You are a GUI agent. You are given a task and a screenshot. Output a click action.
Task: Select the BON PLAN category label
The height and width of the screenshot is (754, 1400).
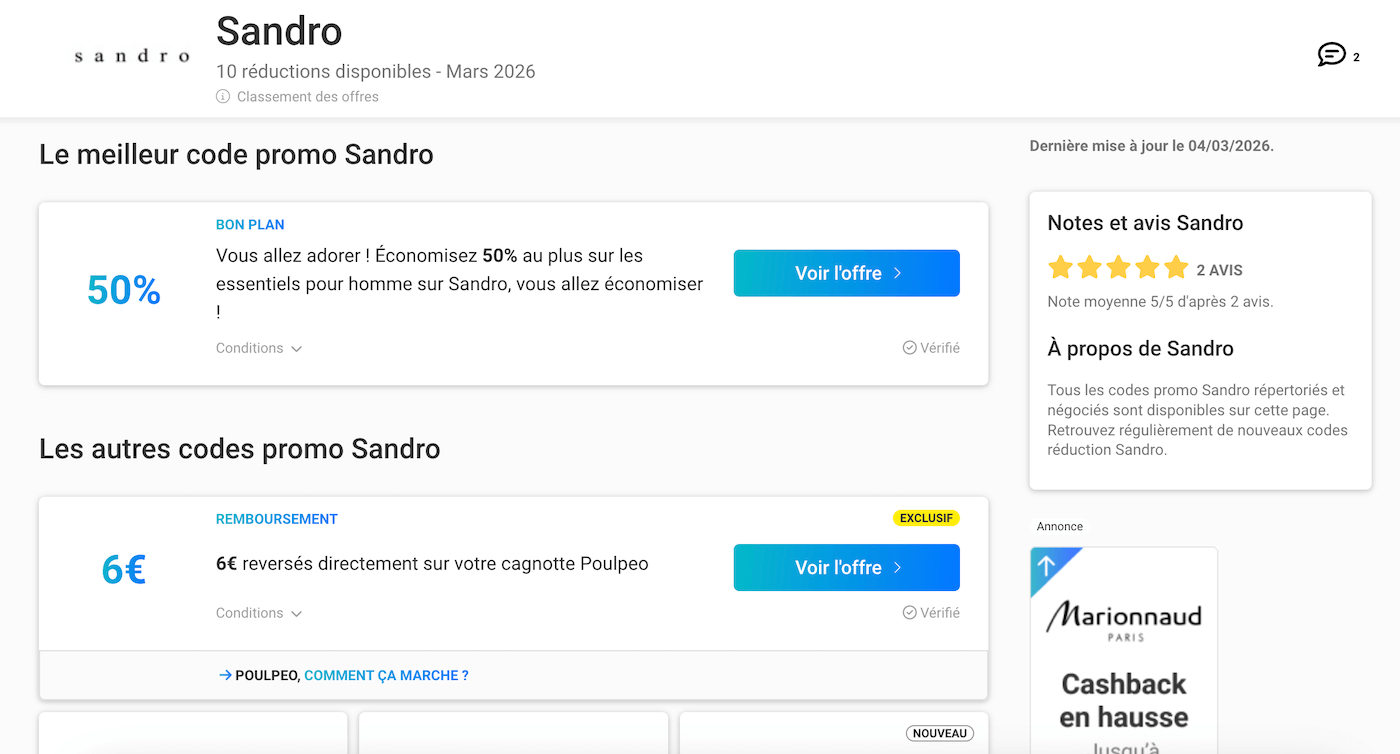(x=250, y=224)
